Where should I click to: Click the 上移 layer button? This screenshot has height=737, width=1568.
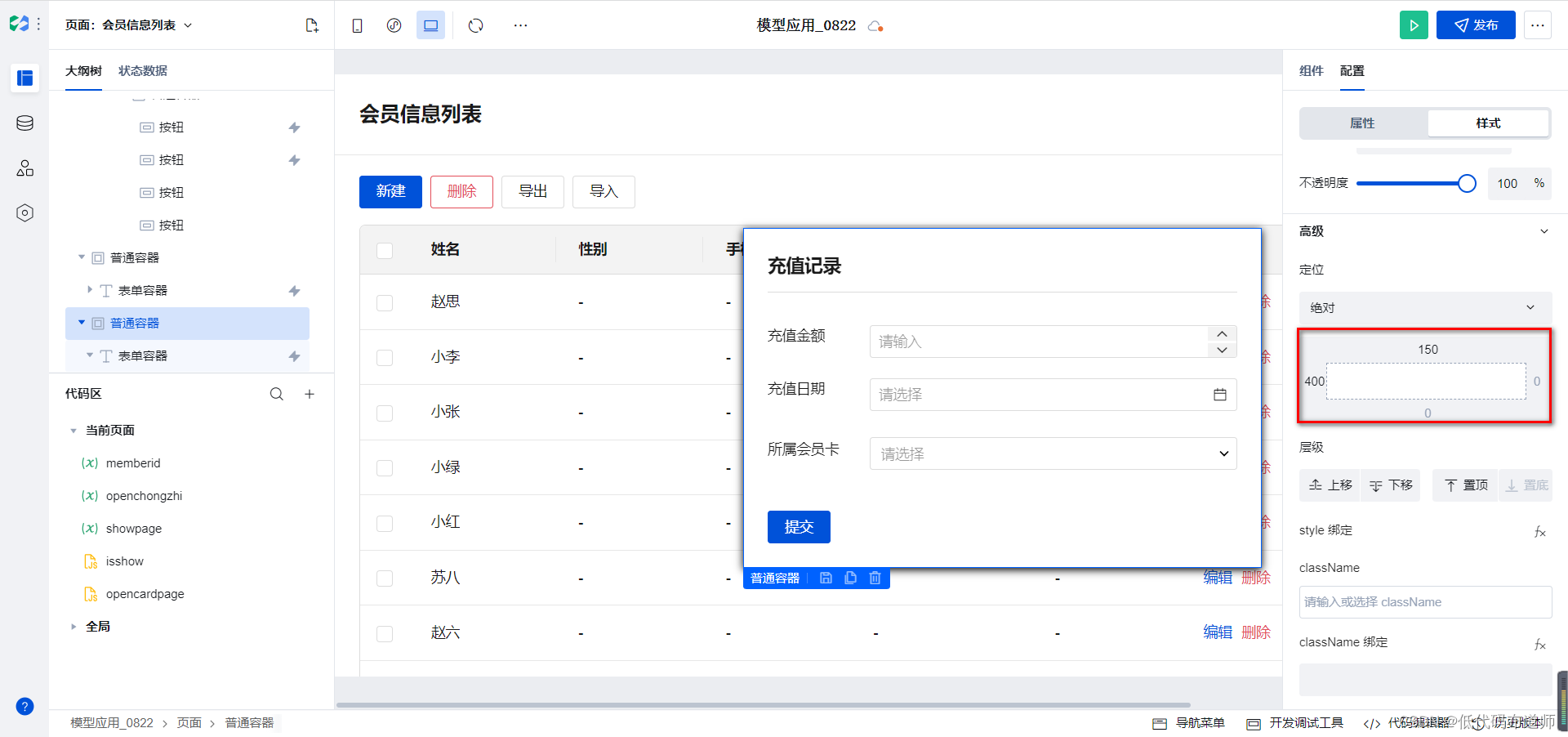point(1330,485)
